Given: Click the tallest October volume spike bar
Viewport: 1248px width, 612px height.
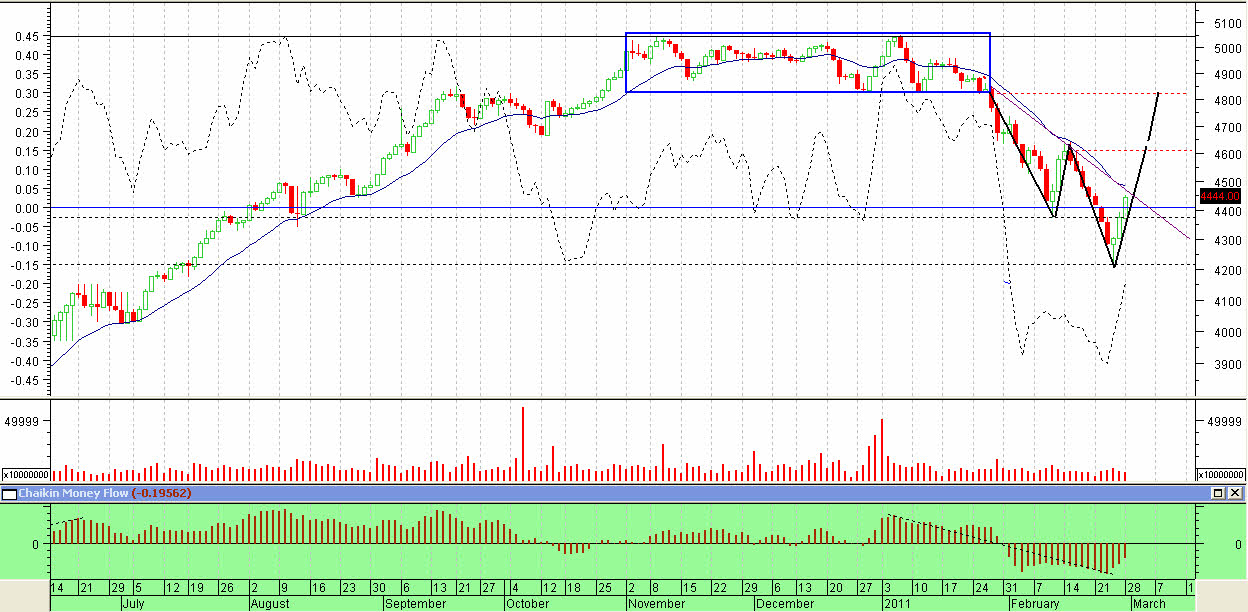Looking at the screenshot, I should (523, 443).
